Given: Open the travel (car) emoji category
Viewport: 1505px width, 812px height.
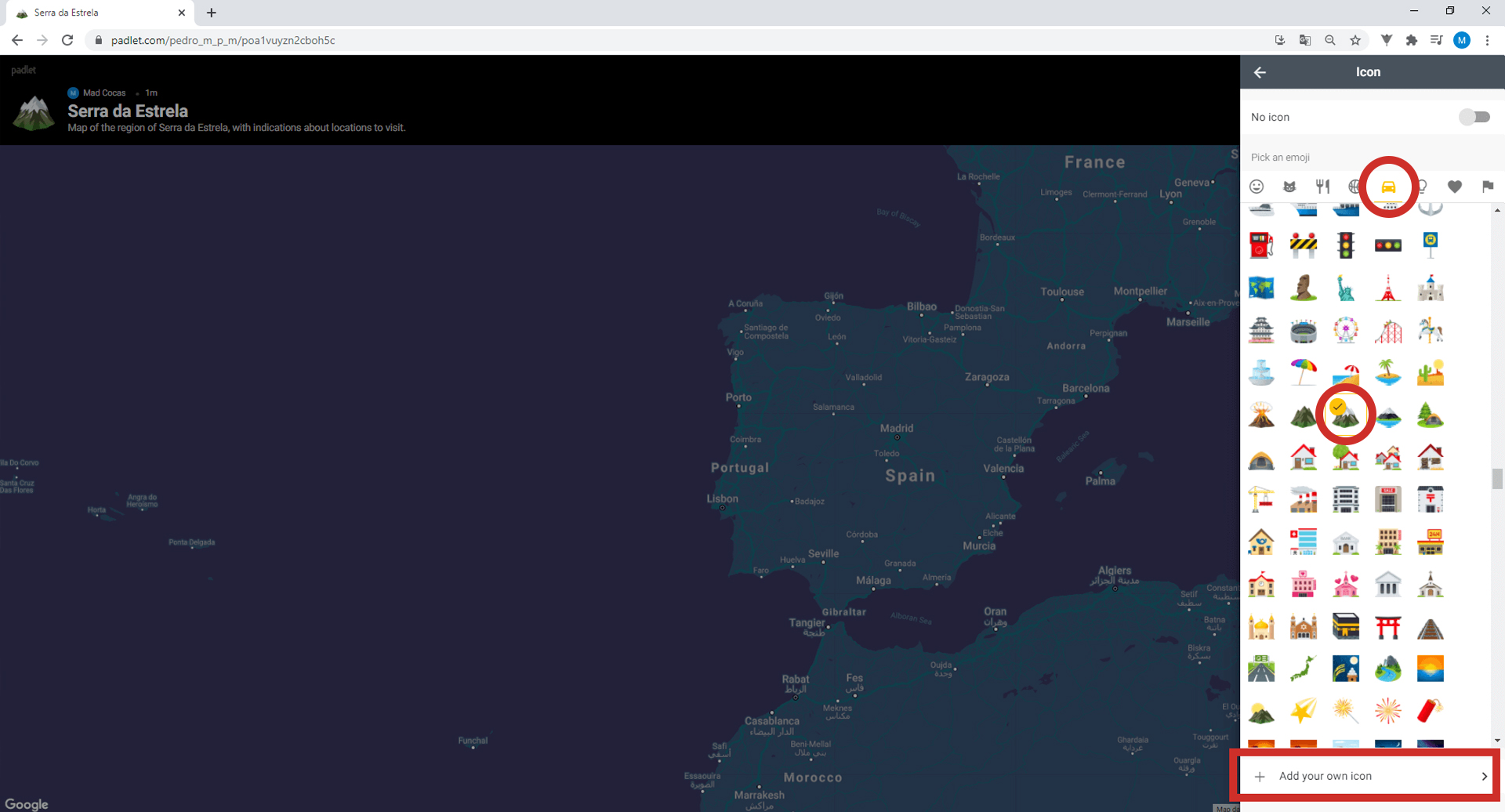Looking at the screenshot, I should point(1388,187).
